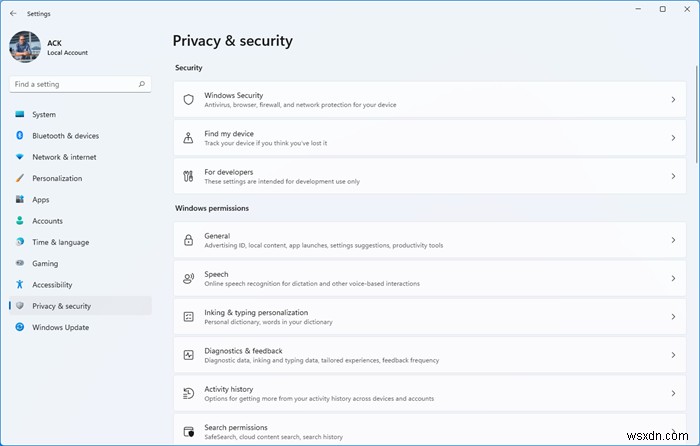
Task: Select Bluetooth & devices in sidebar
Action: click(65, 136)
